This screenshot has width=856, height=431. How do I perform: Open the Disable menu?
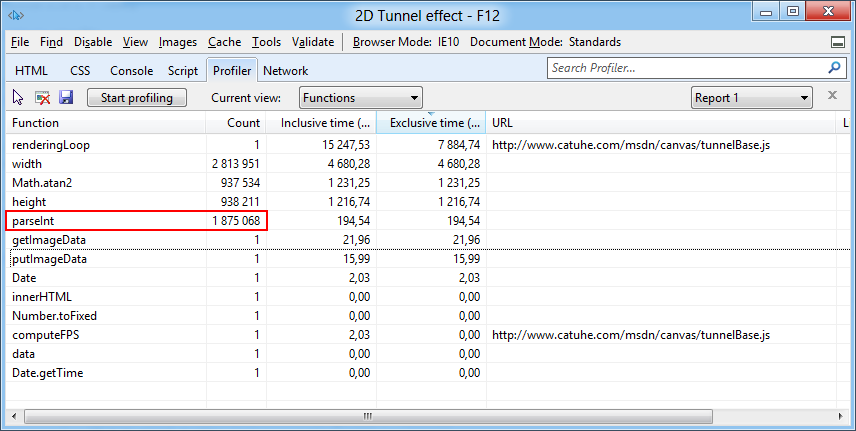(93, 42)
